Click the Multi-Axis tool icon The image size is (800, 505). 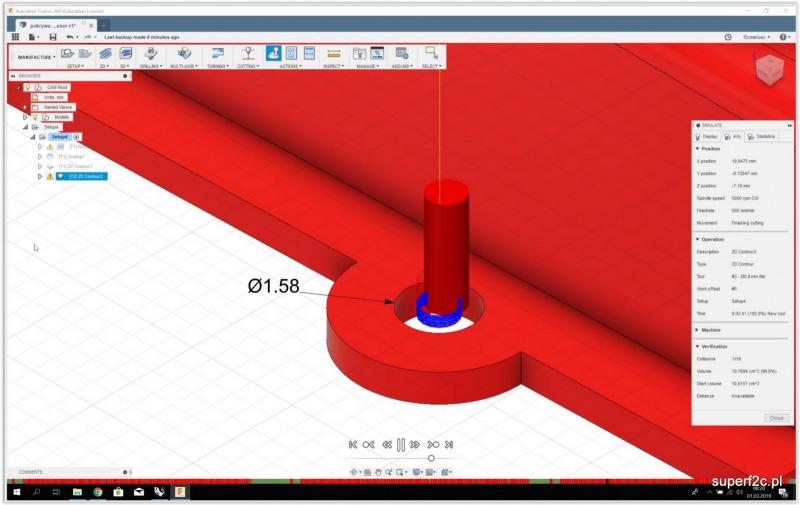tap(184, 53)
